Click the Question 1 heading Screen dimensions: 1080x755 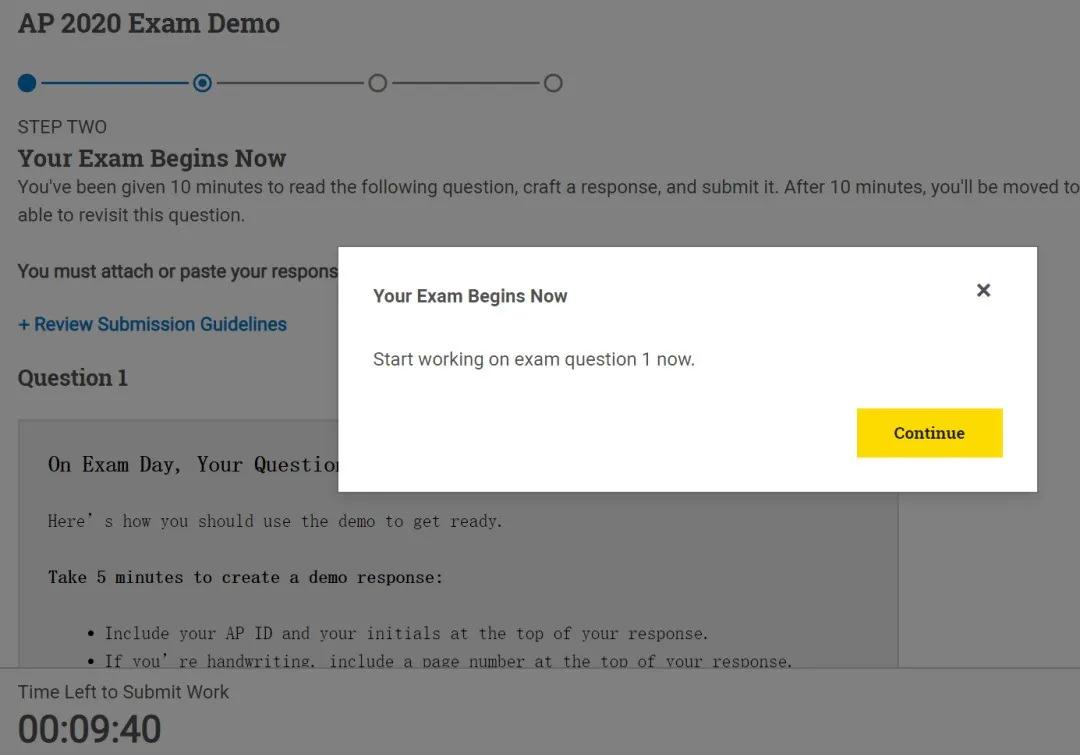(x=73, y=378)
